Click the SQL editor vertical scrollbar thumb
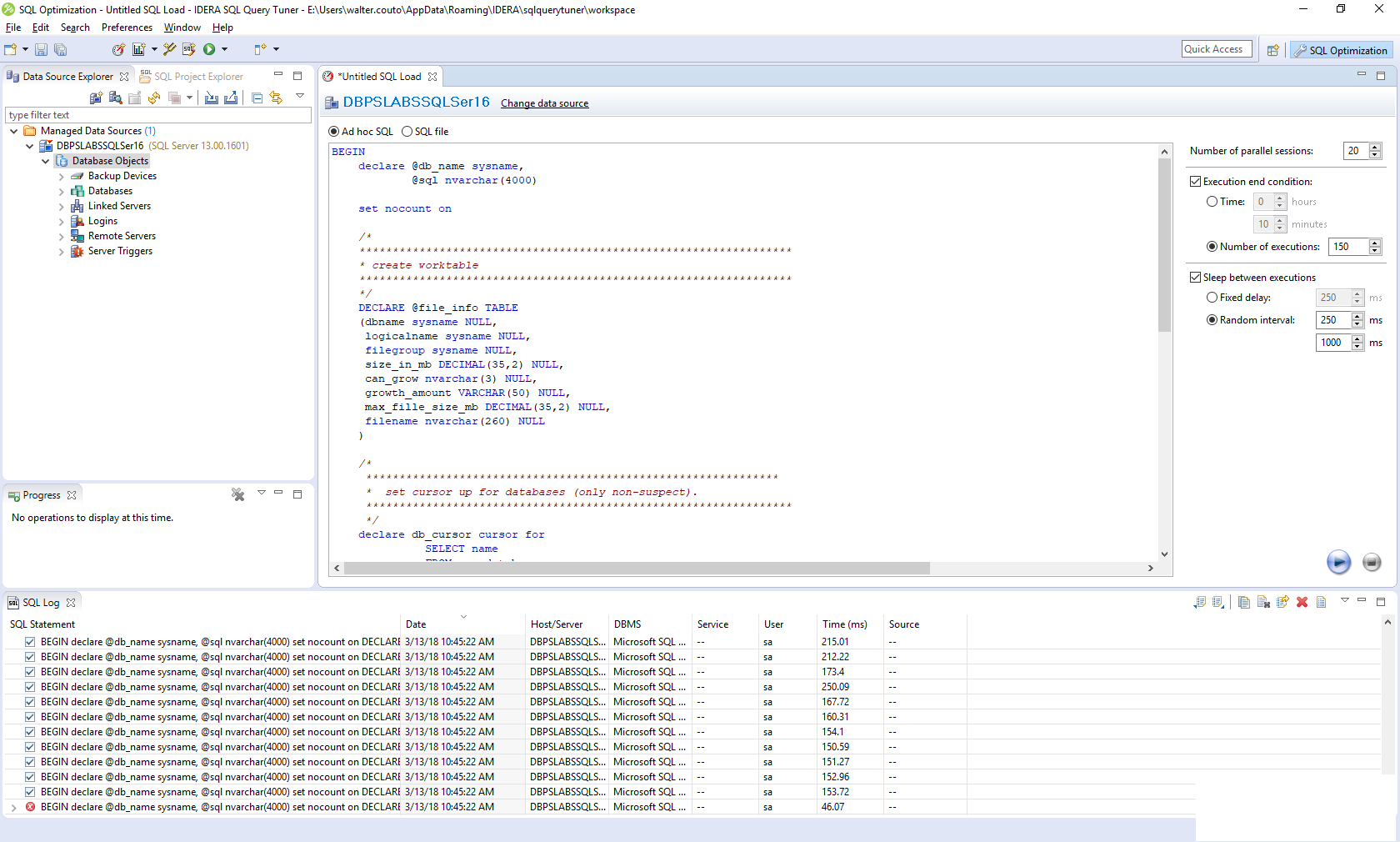Viewport: 1400px width, 842px height. point(1164,244)
